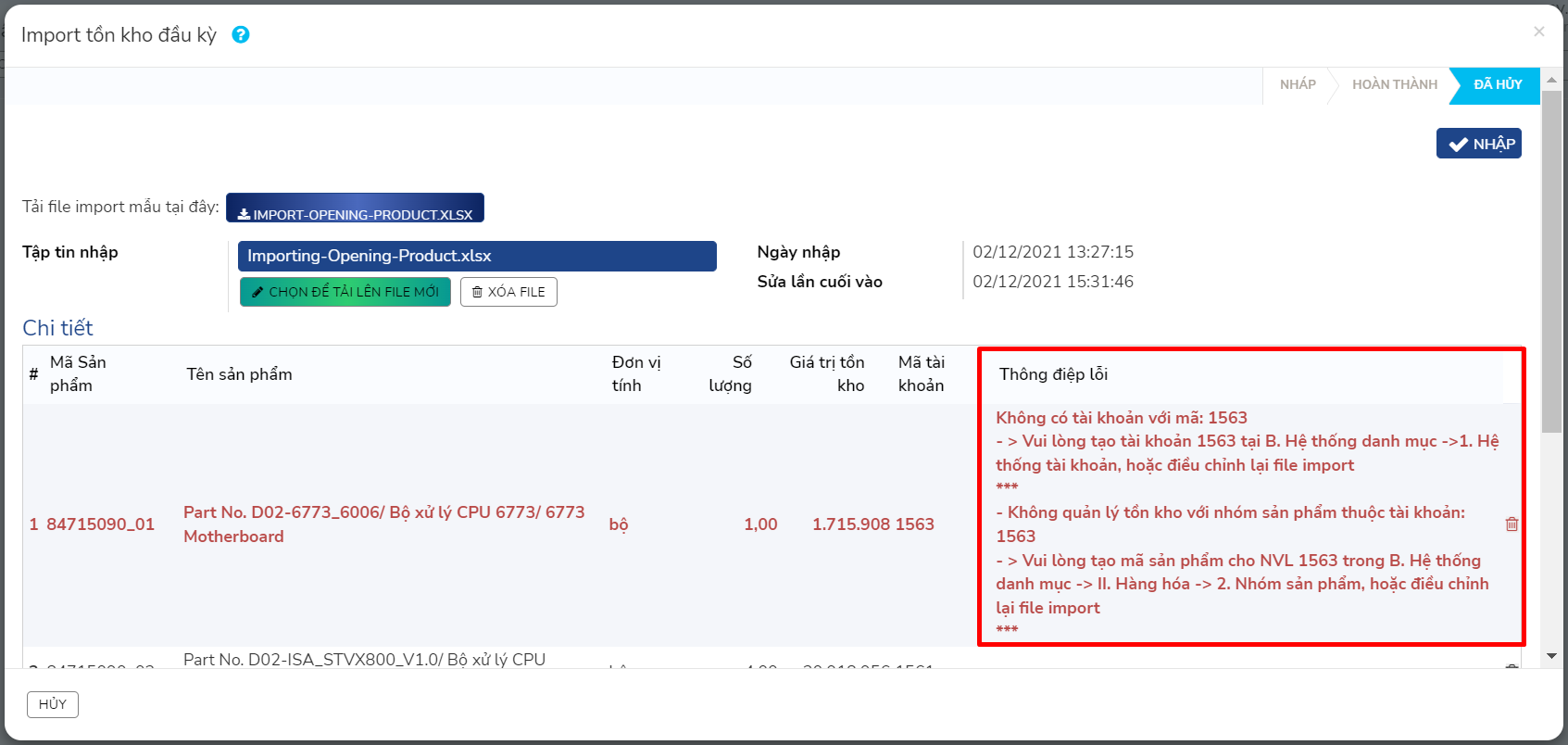Click the NHẬP confirm button
Viewport: 1568px width, 745px height.
tap(1479, 144)
